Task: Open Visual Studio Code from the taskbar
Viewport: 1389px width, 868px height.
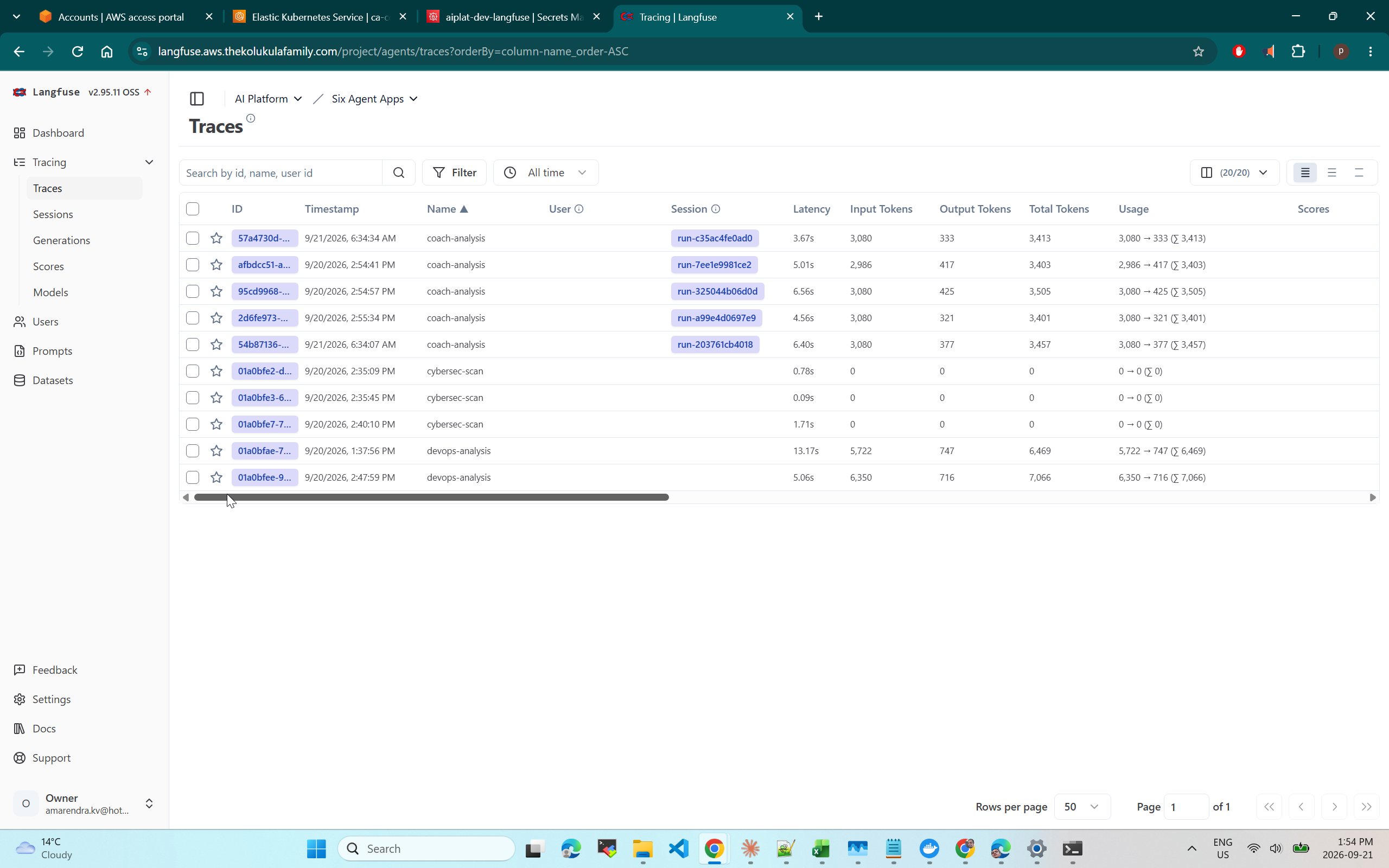Action: pyautogui.click(x=678, y=848)
